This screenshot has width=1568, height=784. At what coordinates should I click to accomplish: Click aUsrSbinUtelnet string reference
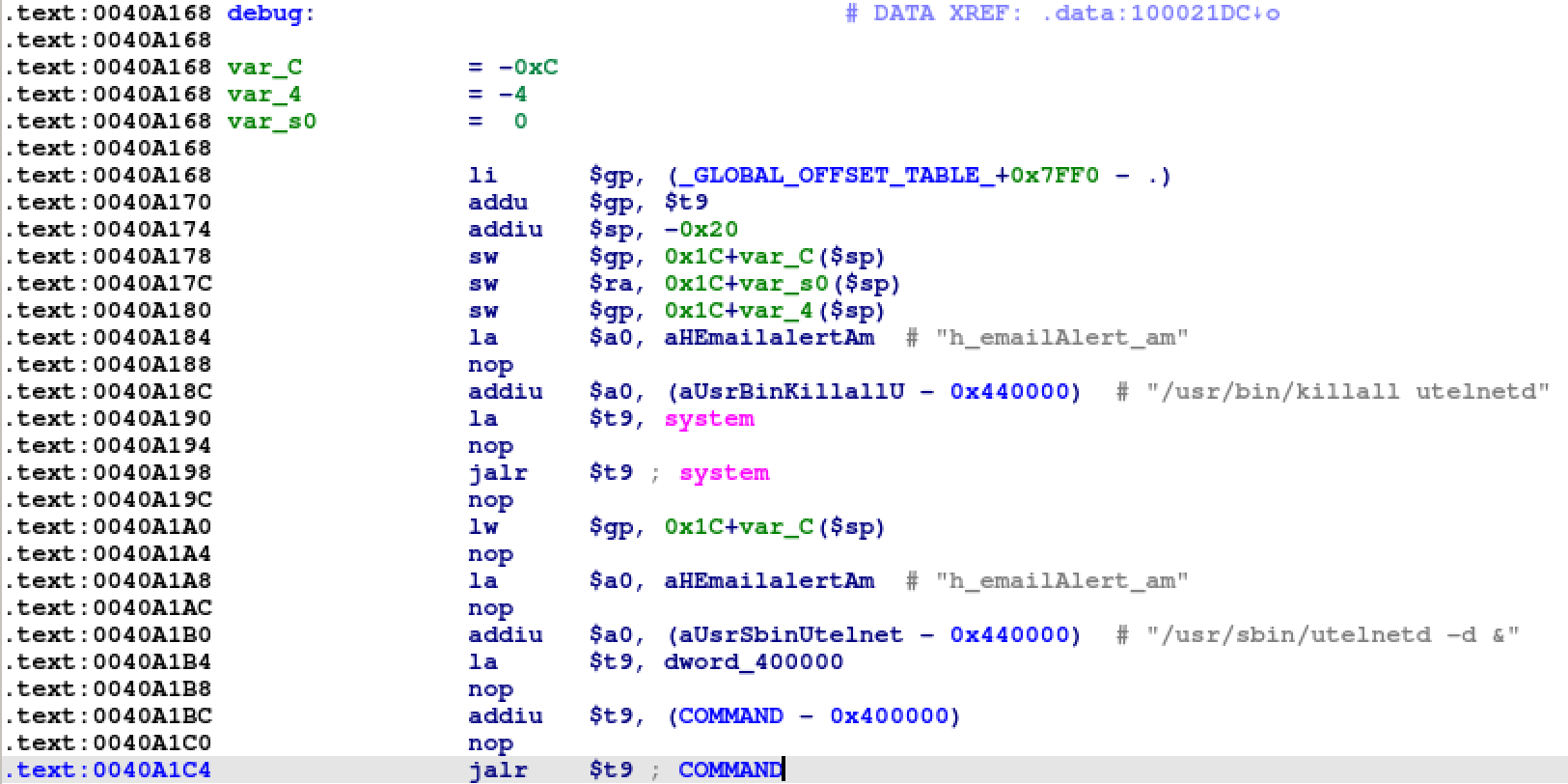791,635
